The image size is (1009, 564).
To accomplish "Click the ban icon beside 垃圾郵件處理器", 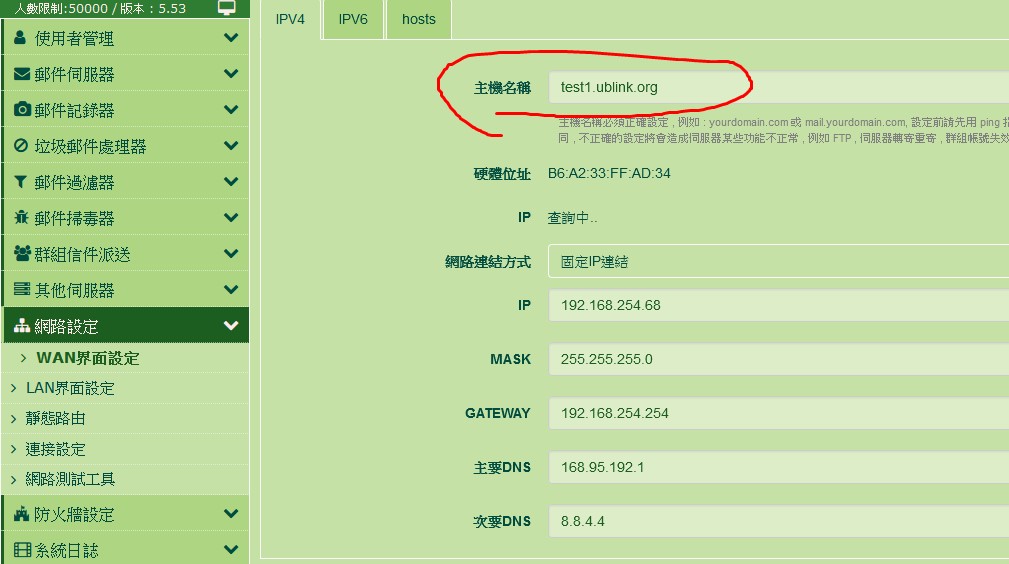I will click(21, 146).
